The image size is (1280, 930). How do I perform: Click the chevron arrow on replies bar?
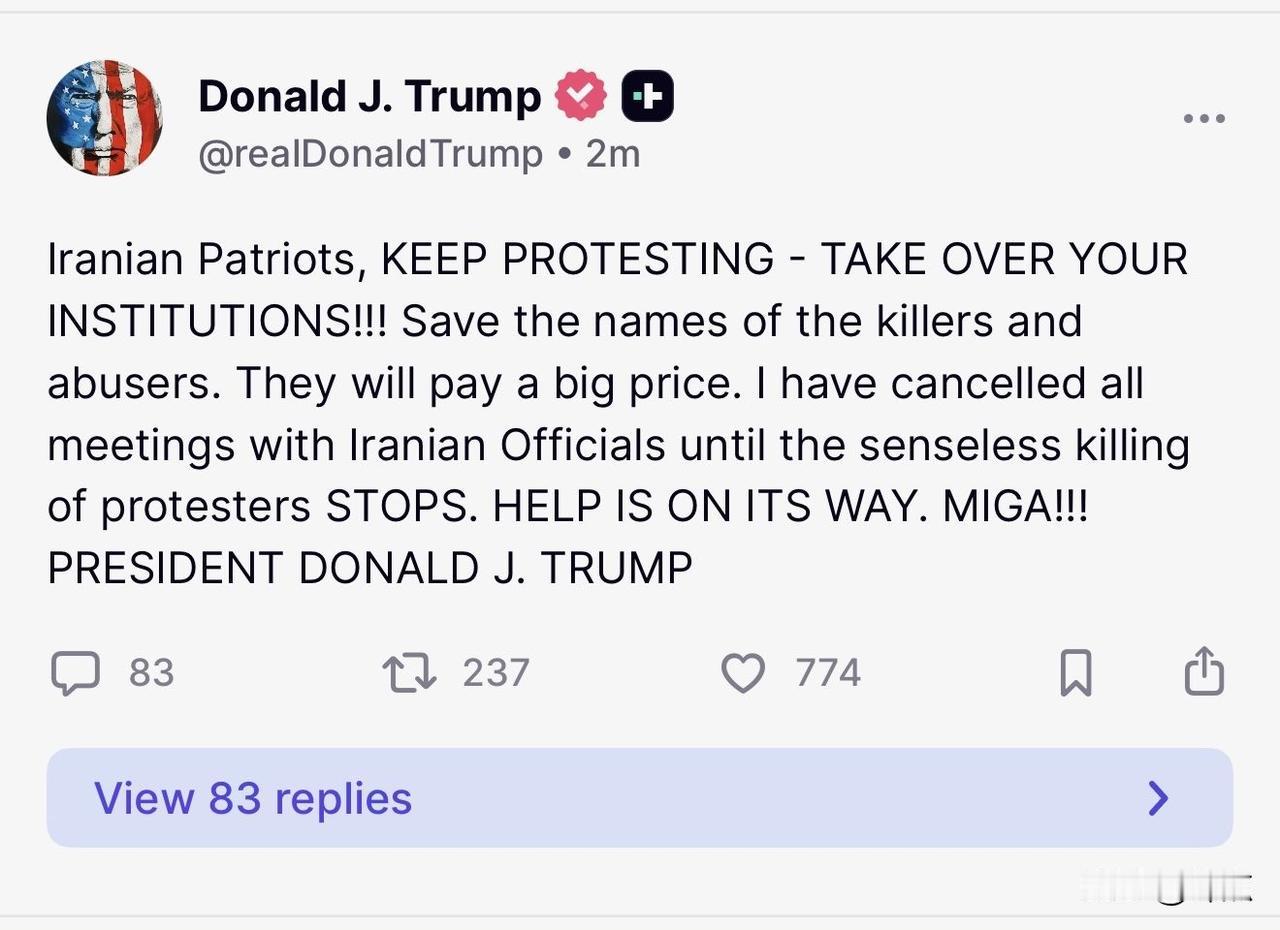coord(1158,798)
